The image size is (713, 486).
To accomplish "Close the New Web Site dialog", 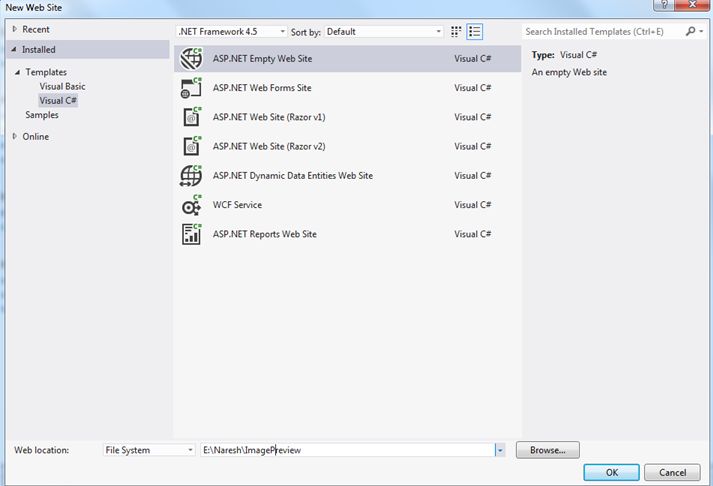I will 692,5.
